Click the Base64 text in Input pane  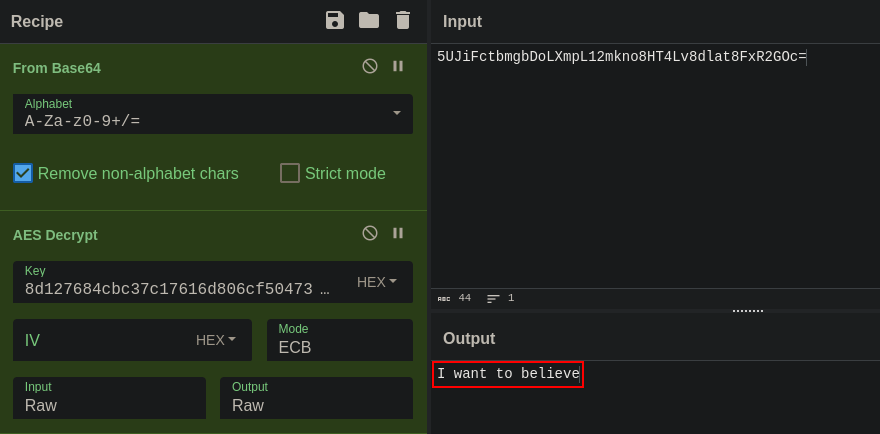[621, 57]
